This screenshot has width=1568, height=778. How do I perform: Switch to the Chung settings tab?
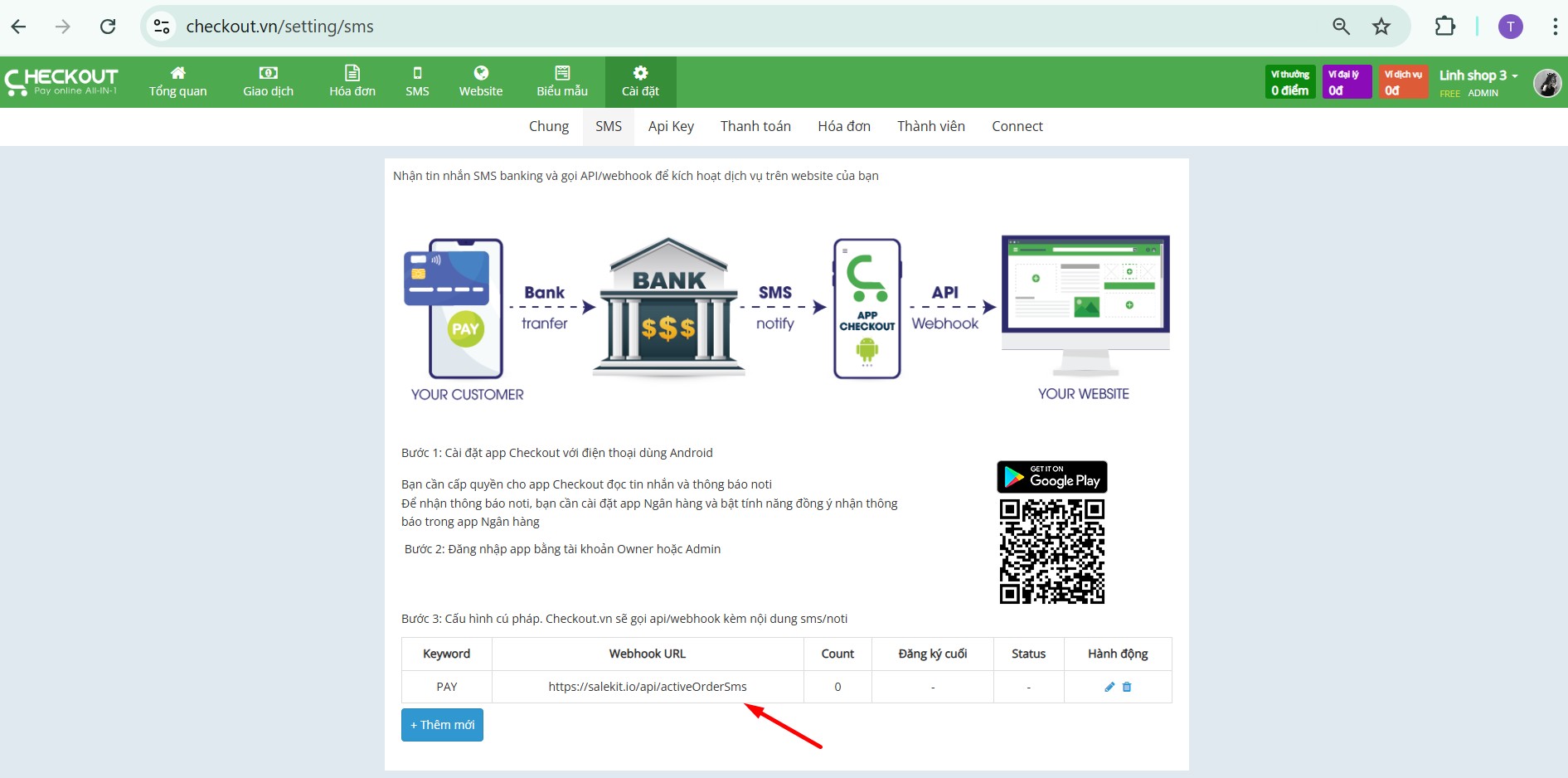(x=549, y=126)
